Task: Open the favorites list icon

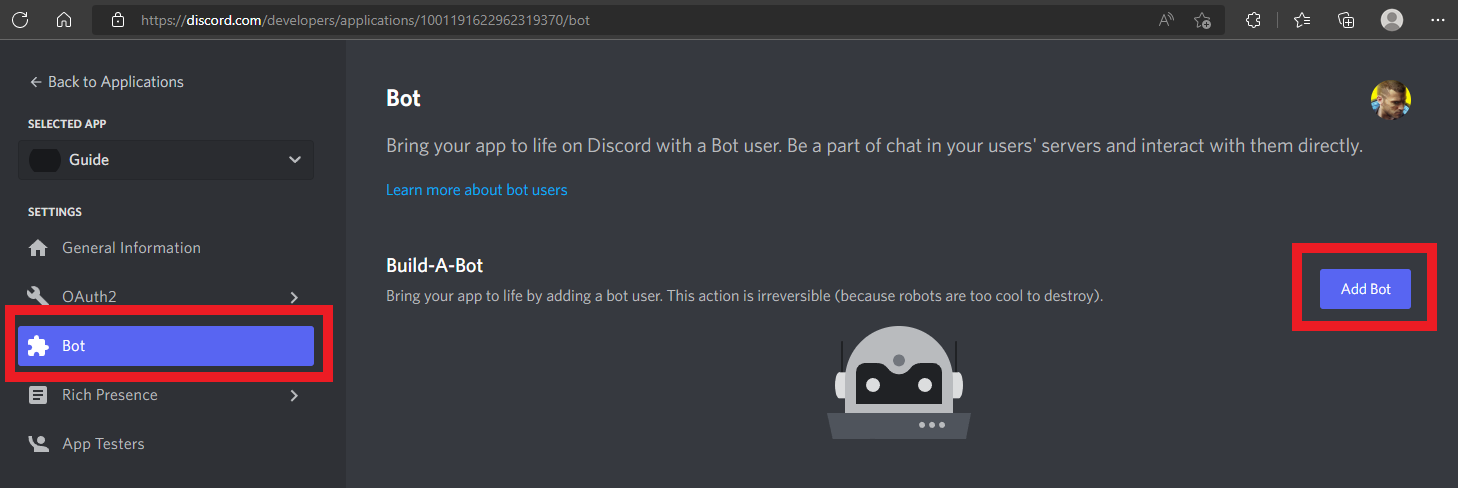Action: 1301,20
